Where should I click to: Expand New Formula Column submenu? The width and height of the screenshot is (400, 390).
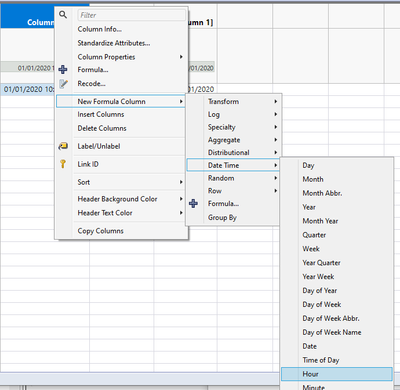[120, 101]
